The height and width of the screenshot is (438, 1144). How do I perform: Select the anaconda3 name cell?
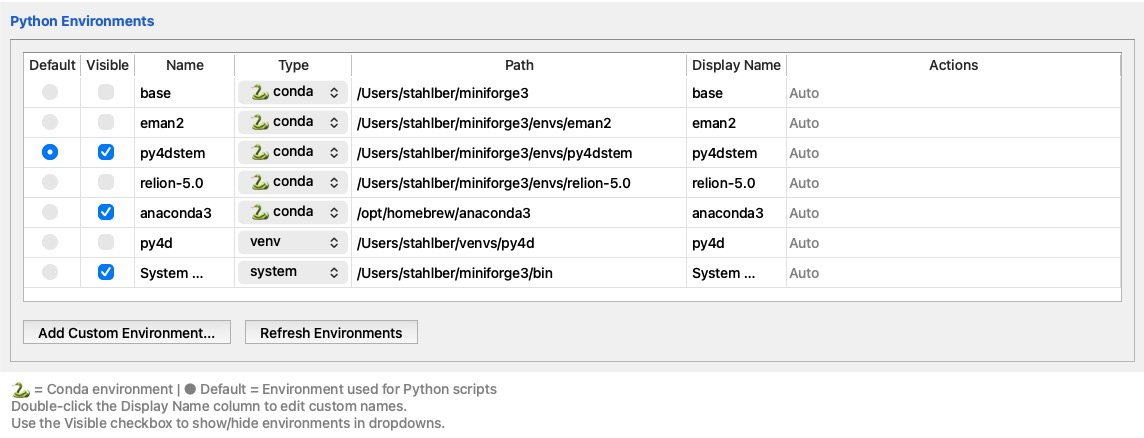185,212
